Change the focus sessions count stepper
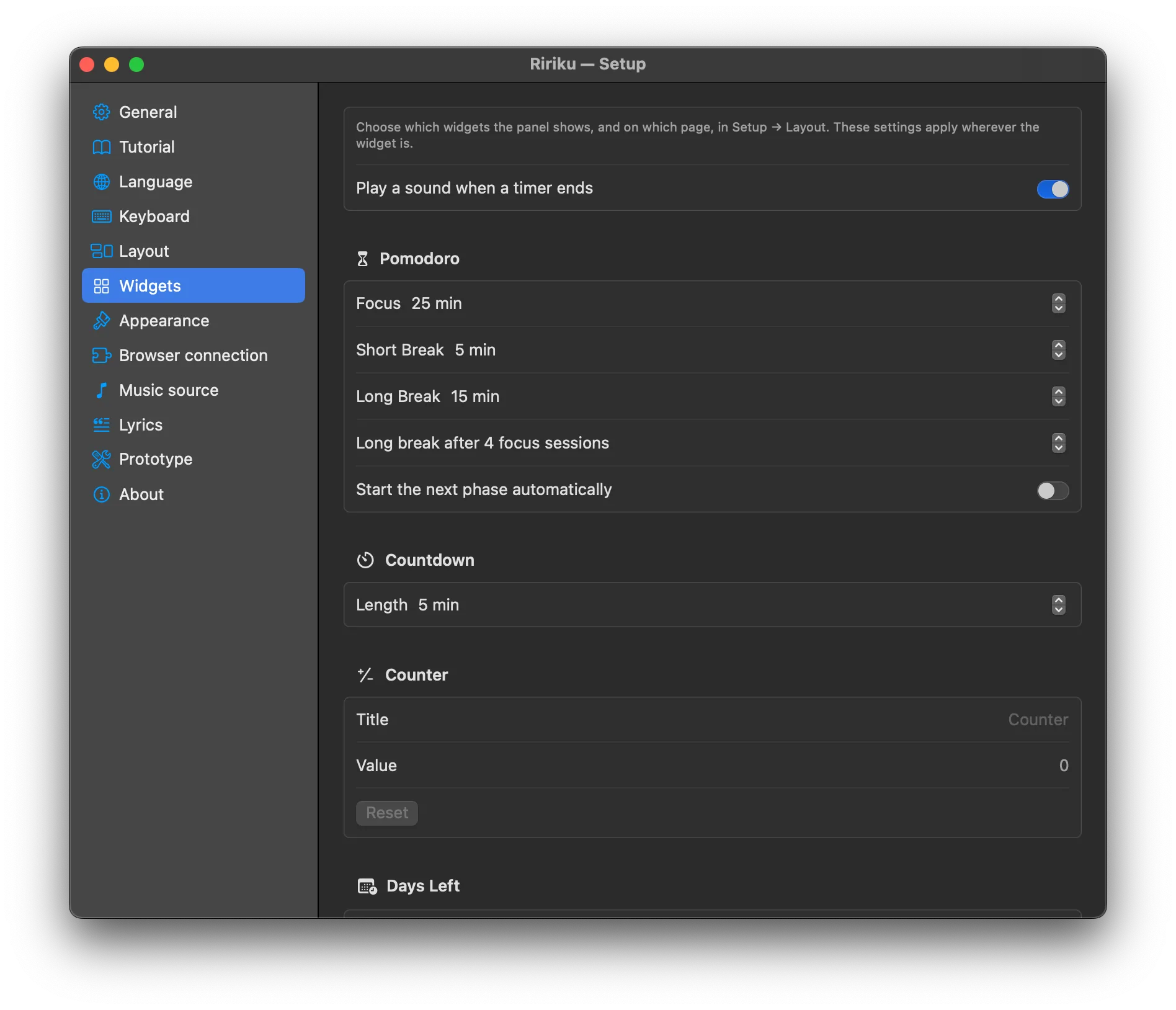Screen dimensions: 1176x1010 click(1059, 443)
